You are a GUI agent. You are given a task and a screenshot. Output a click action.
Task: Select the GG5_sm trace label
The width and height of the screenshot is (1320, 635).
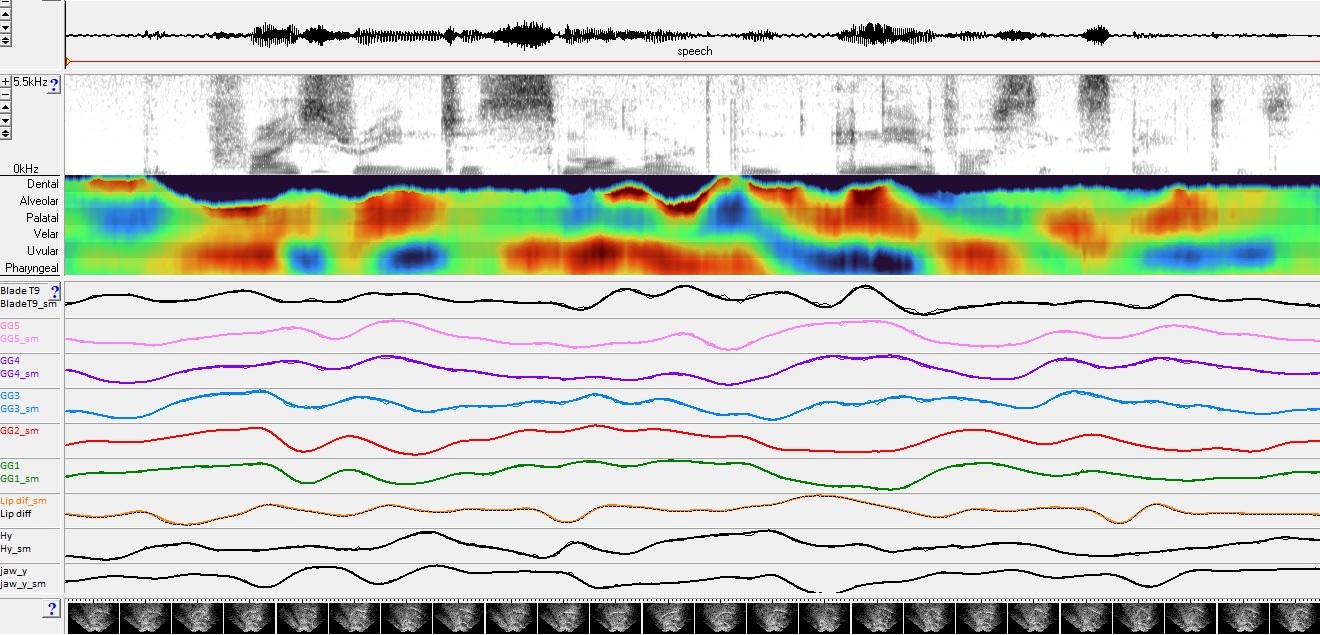point(18,338)
